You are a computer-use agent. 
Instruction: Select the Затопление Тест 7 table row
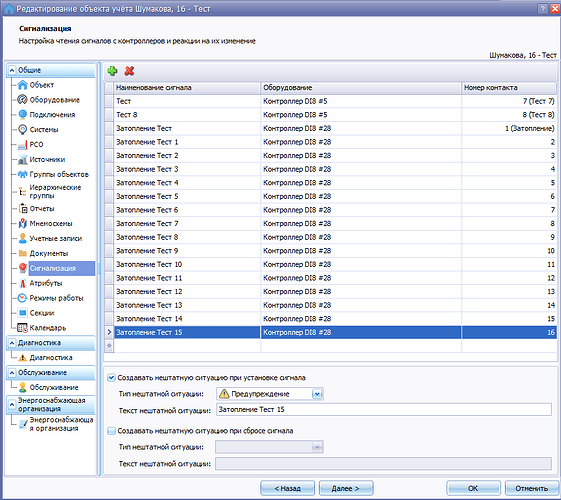point(331,224)
